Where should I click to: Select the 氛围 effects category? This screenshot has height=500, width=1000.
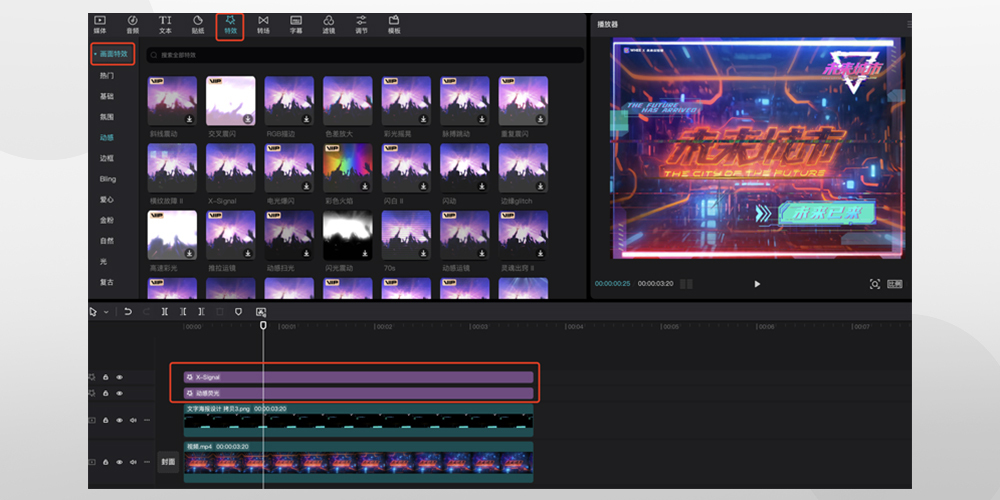click(x=107, y=117)
